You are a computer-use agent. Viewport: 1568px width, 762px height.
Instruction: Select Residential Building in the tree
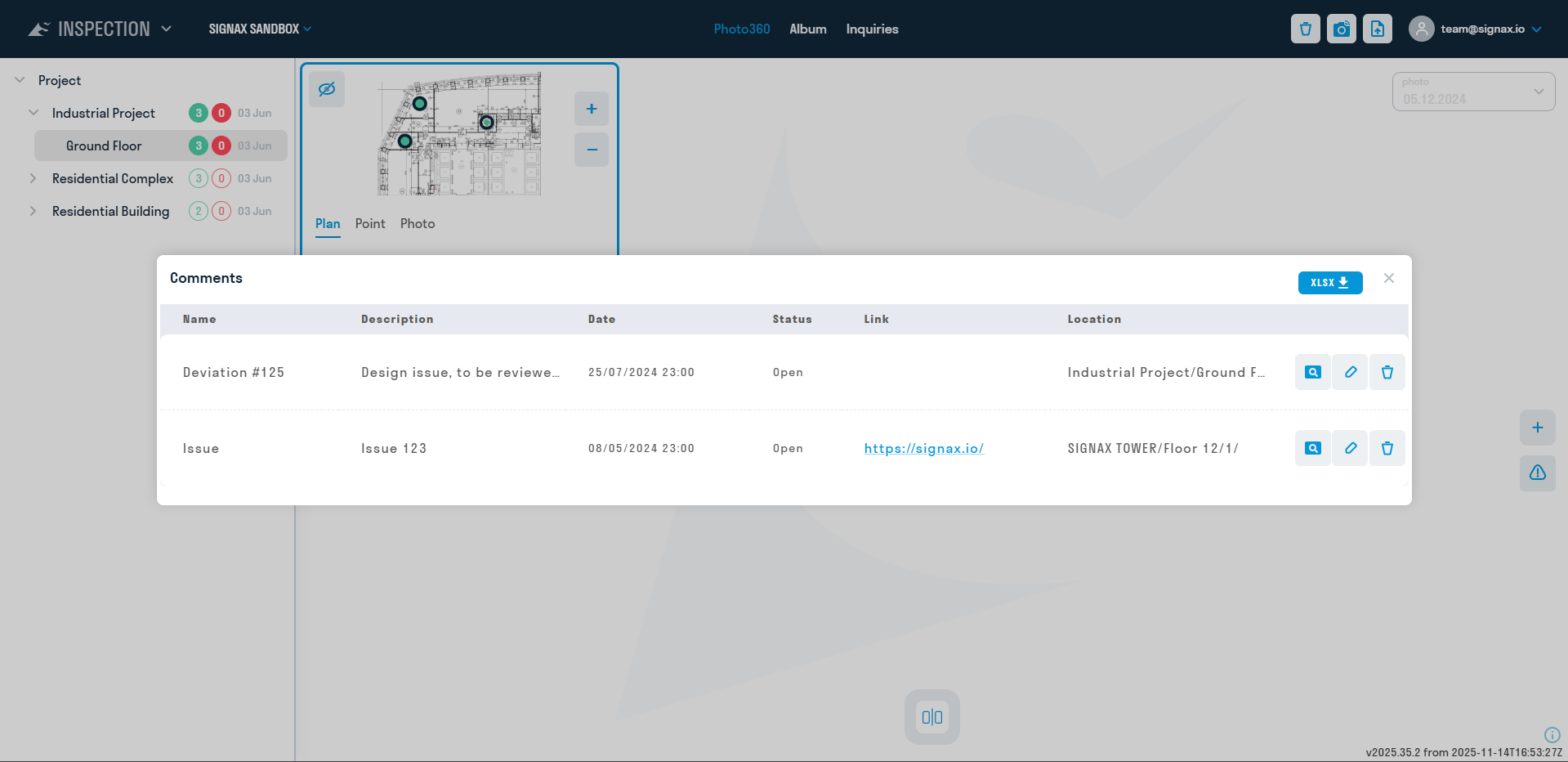[x=111, y=211]
